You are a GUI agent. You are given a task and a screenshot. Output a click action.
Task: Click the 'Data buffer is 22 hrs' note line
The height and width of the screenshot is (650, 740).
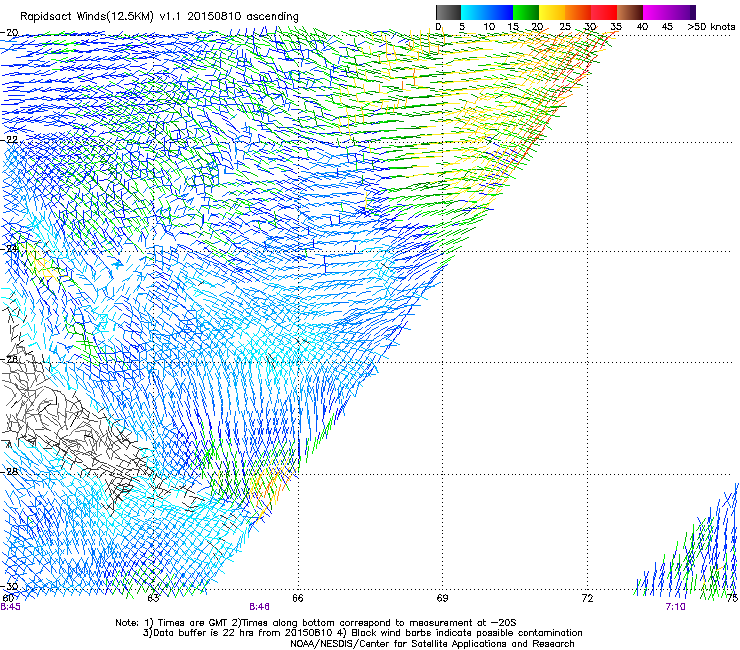coord(362,633)
